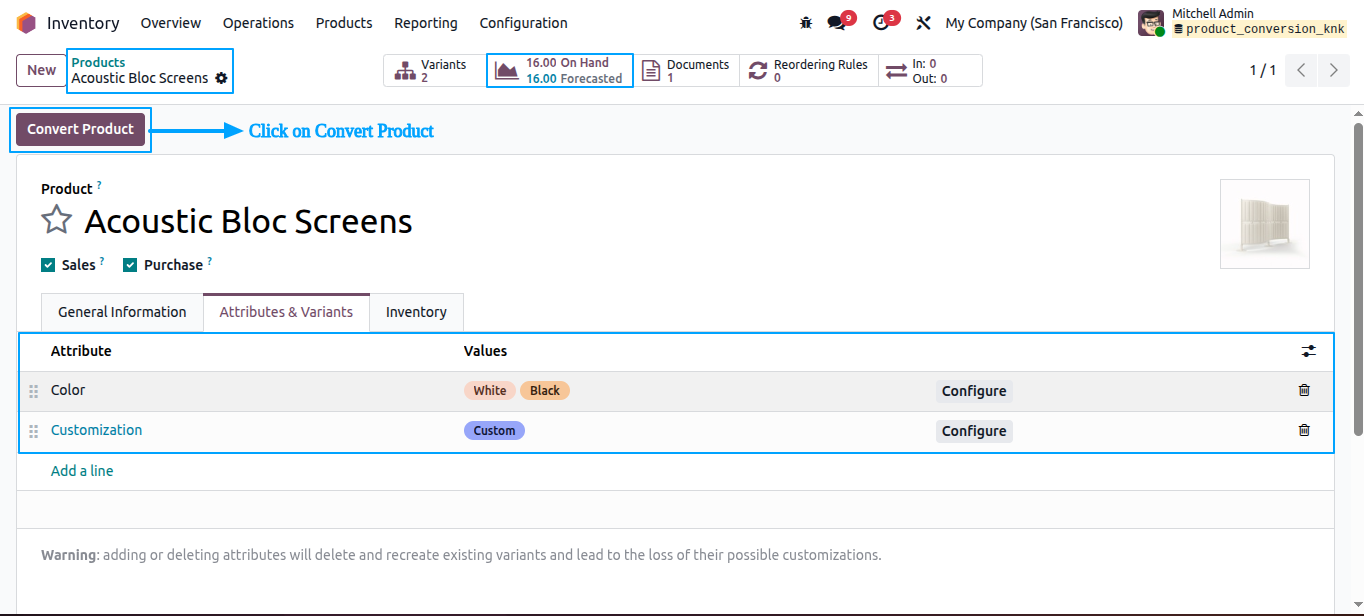Click the Color attribute cell
The height and width of the screenshot is (616, 1364).
click(68, 390)
